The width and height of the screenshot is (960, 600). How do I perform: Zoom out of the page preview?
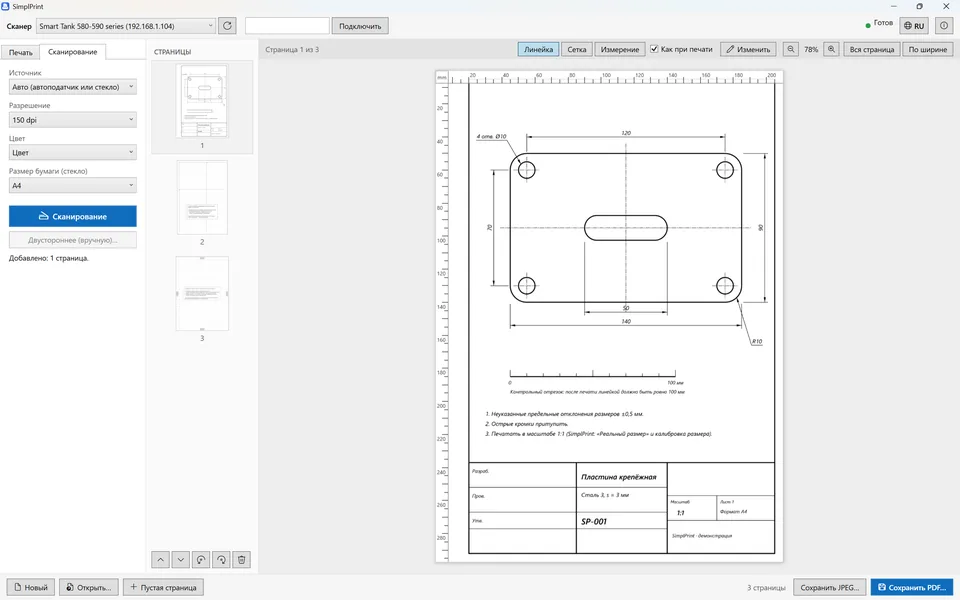tap(790, 49)
